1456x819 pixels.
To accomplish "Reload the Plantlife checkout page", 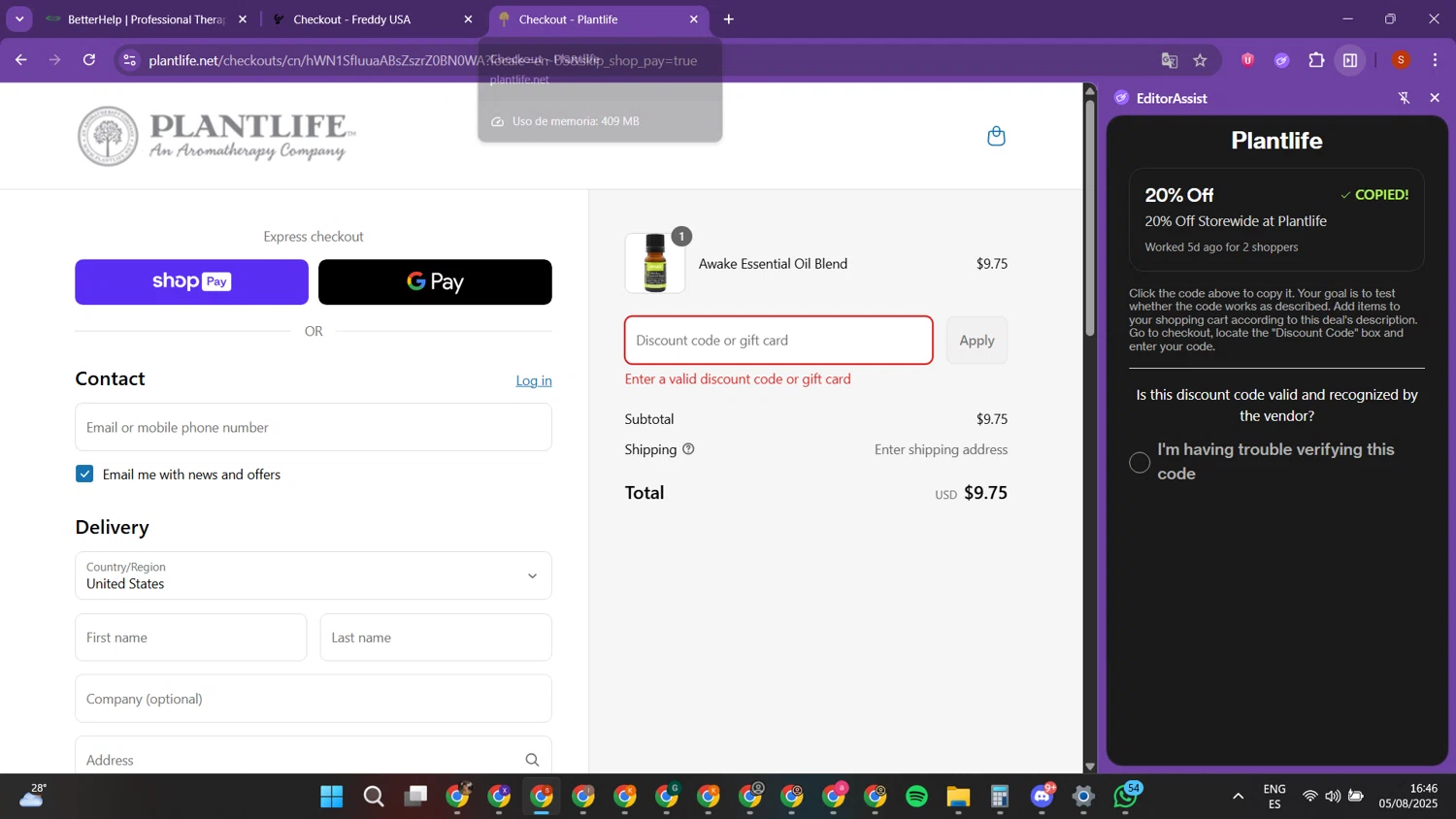I will pyautogui.click(x=89, y=60).
